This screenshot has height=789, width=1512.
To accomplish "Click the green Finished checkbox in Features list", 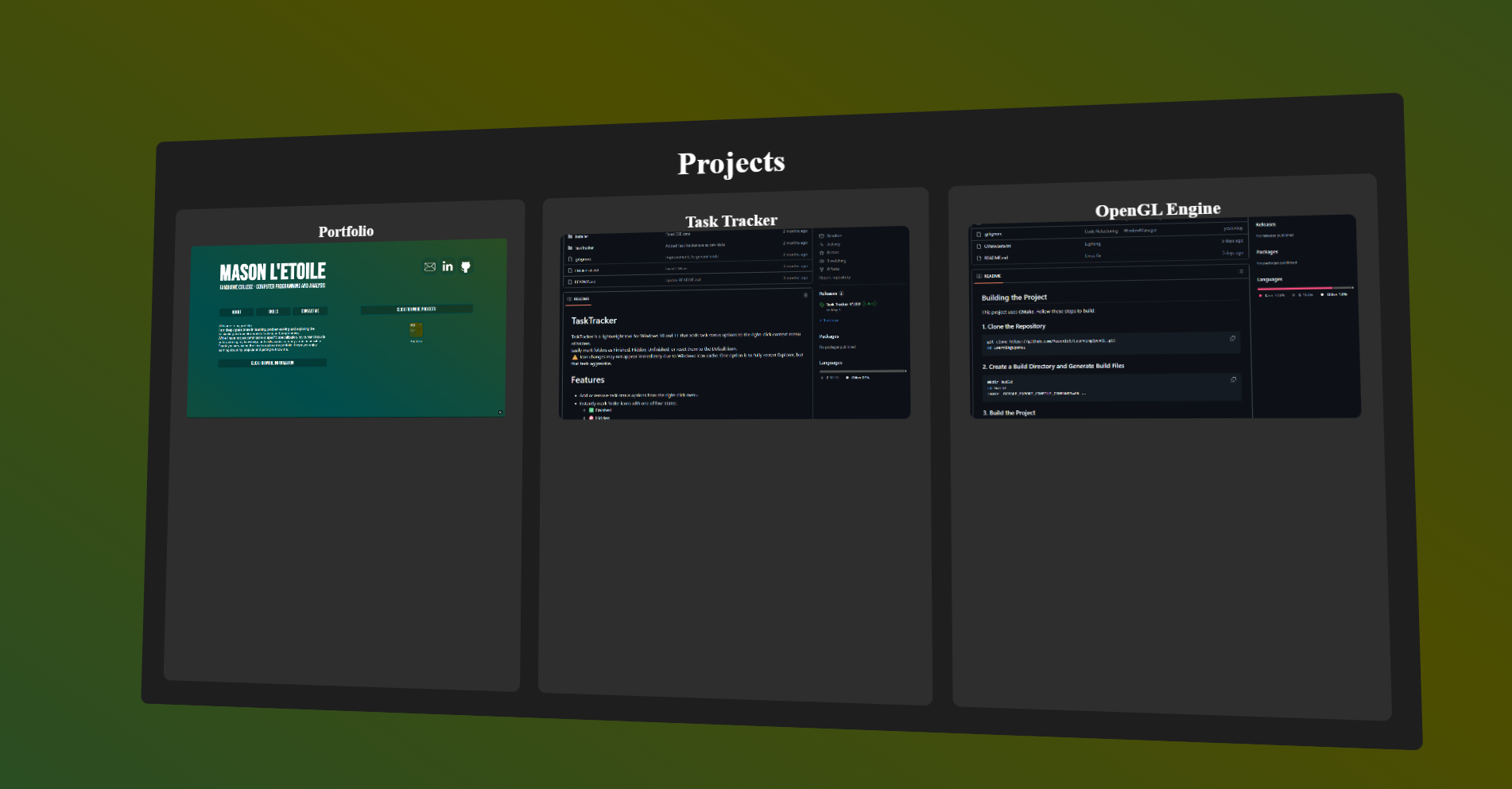I will pos(591,410).
